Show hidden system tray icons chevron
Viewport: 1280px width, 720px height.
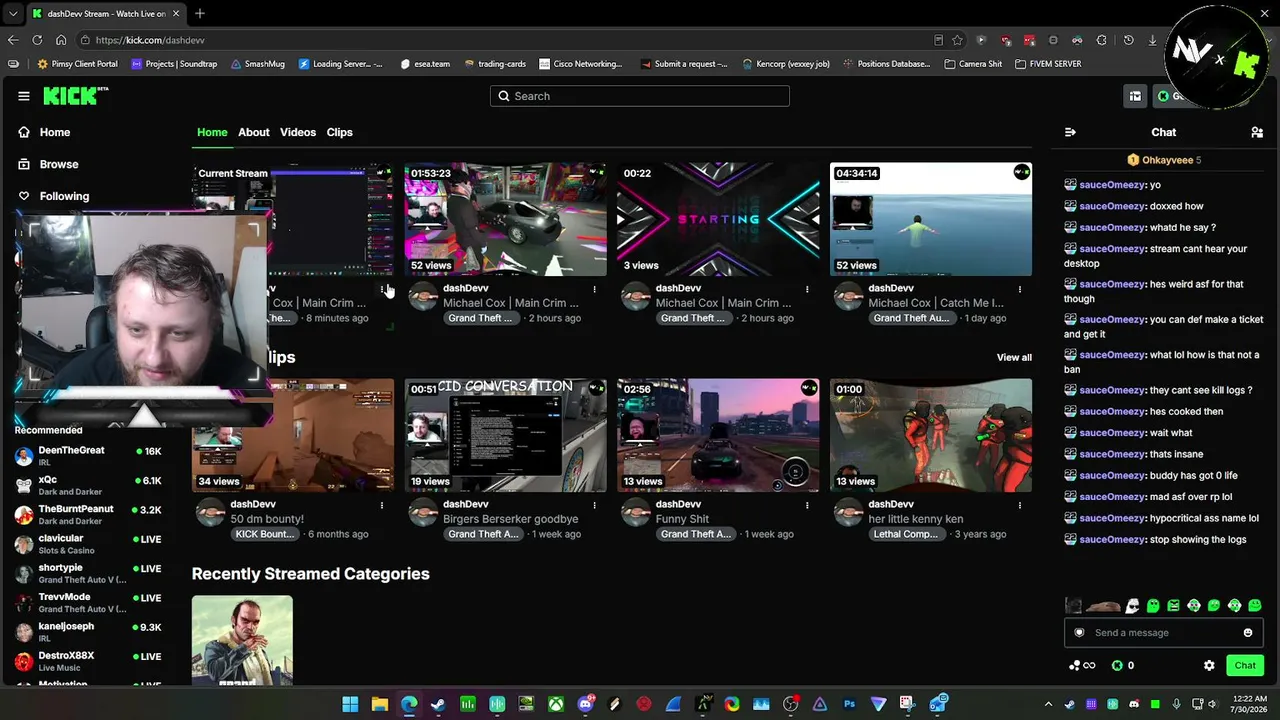coord(1048,704)
